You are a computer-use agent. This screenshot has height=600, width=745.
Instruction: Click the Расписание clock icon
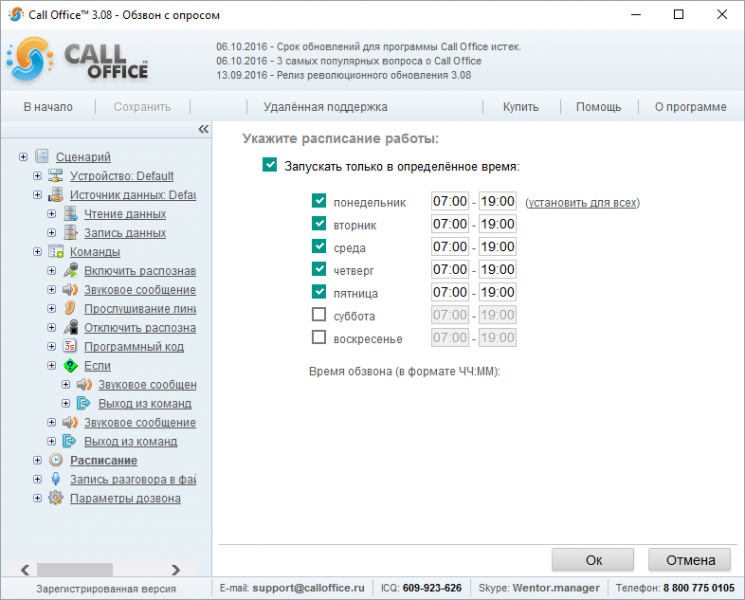tap(56, 460)
